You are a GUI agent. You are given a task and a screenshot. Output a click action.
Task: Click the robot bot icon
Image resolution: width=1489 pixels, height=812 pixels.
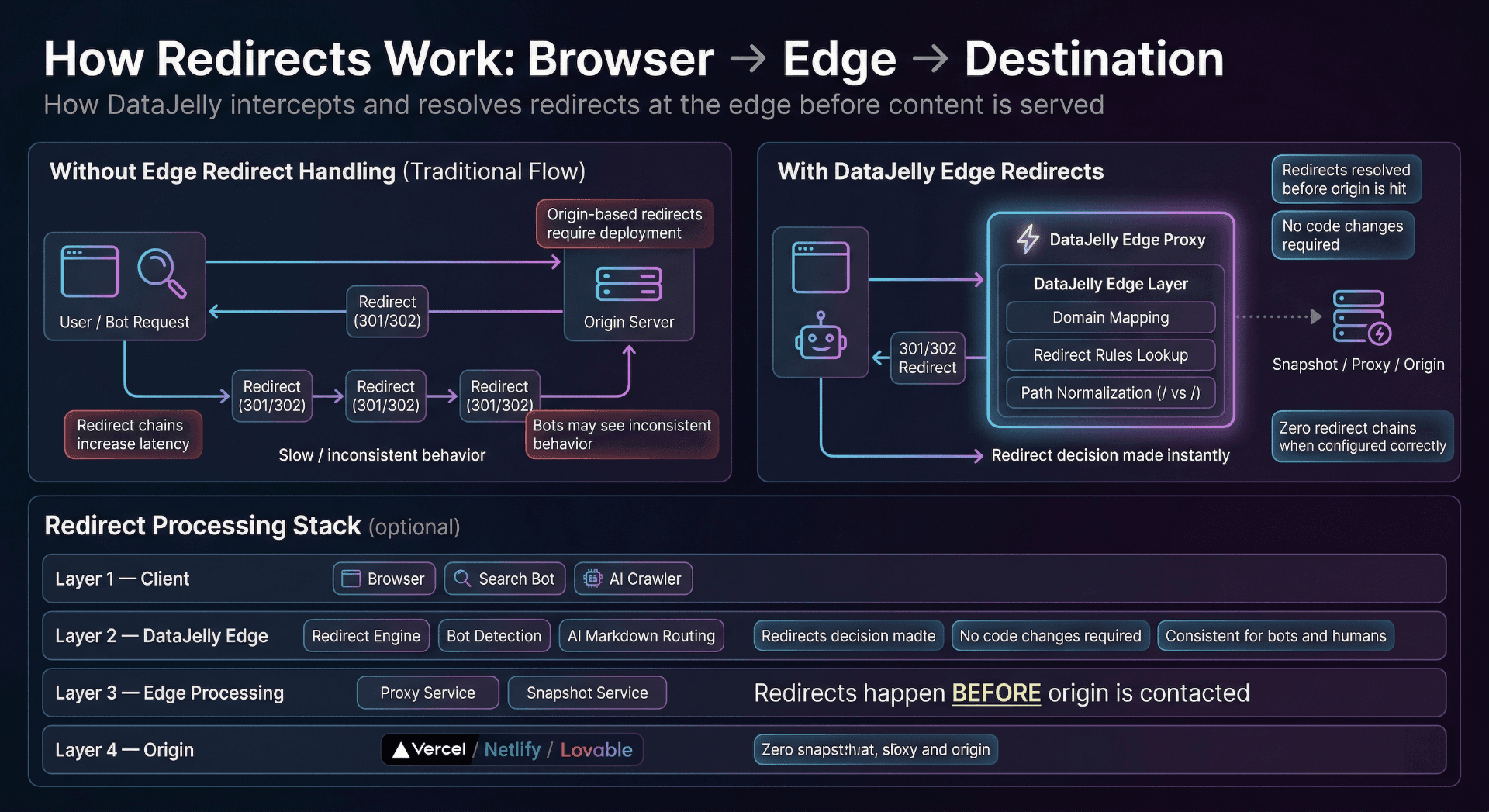pyautogui.click(x=821, y=337)
